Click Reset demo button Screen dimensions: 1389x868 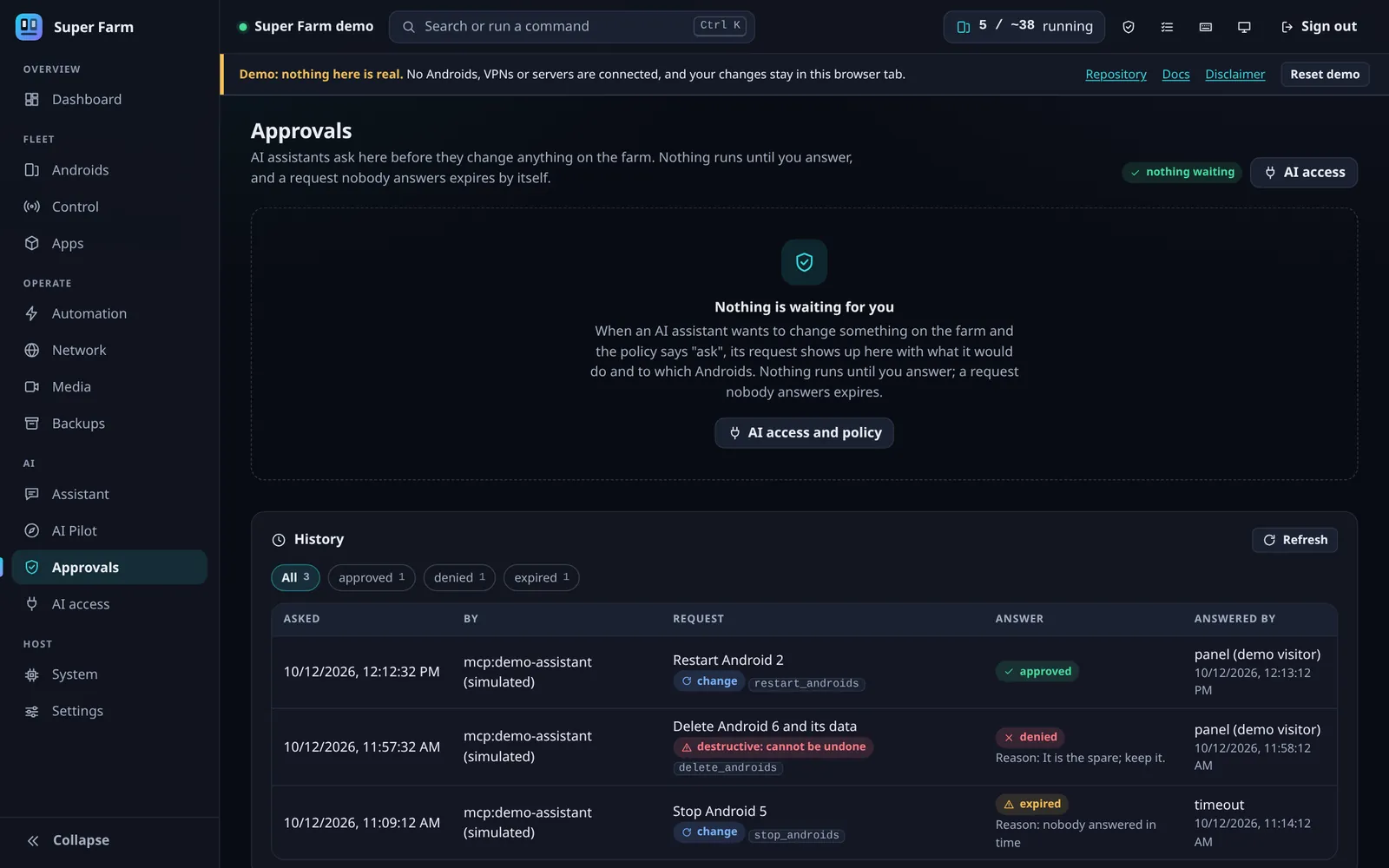[x=1325, y=75]
